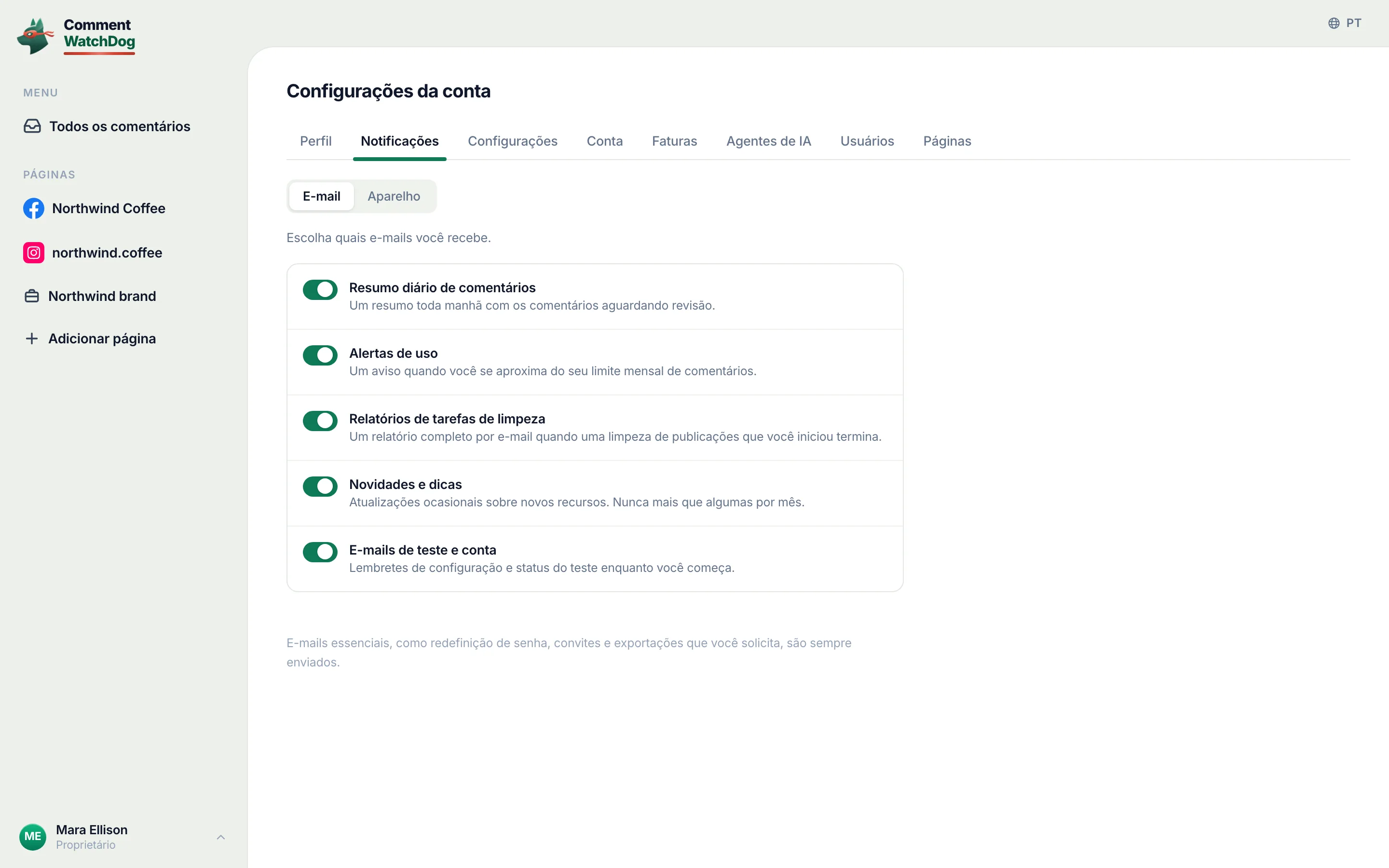Click the Mara Ellison name
Viewport: 1389px width, 868px height.
click(92, 829)
